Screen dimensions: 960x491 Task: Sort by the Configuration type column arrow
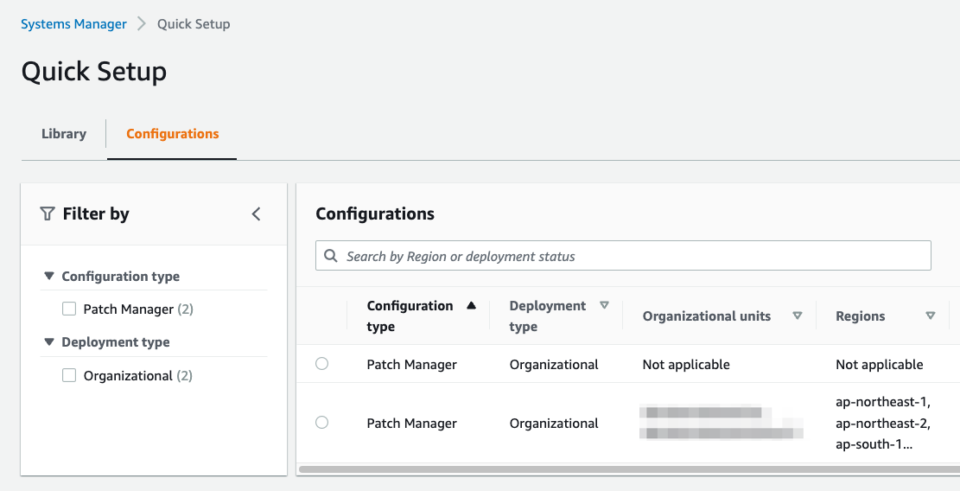471,305
